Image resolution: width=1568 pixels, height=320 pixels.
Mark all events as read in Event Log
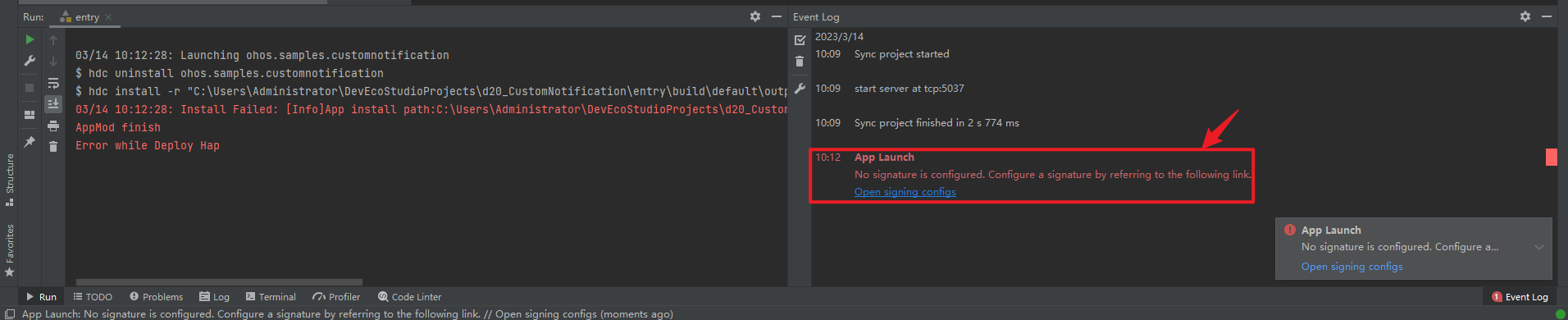800,39
